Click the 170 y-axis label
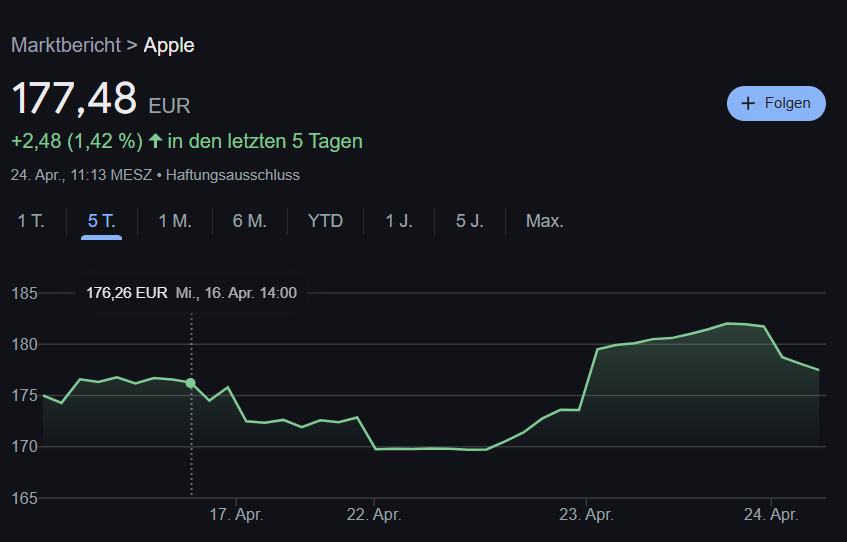 24,447
